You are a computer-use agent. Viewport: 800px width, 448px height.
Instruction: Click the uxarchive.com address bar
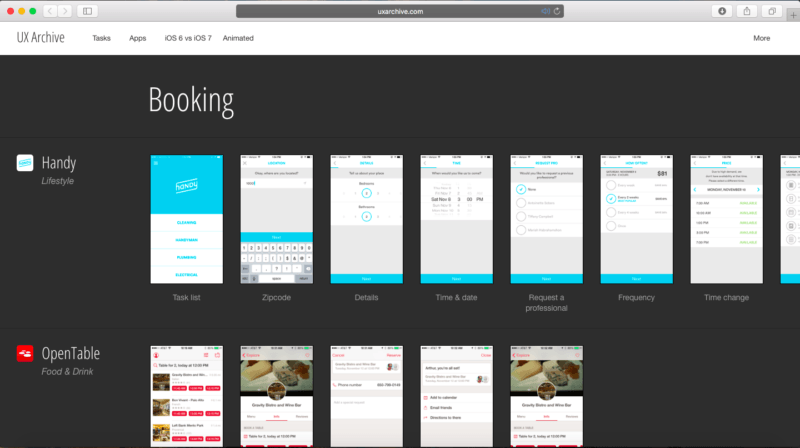tap(400, 11)
